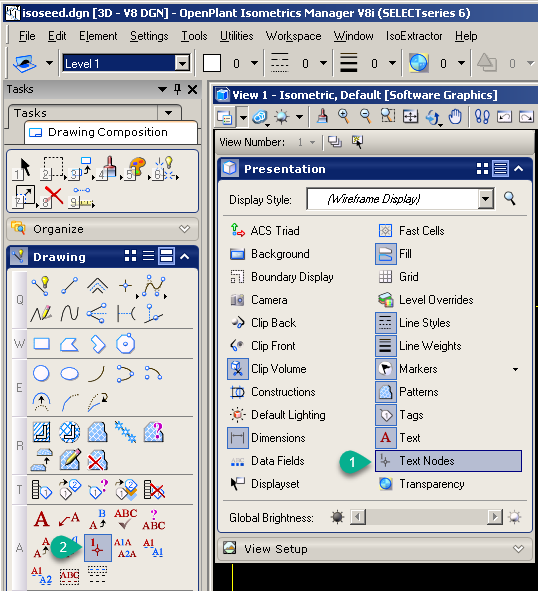538x591 pixels.
Task: Open the Workspace menu
Action: click(x=293, y=36)
